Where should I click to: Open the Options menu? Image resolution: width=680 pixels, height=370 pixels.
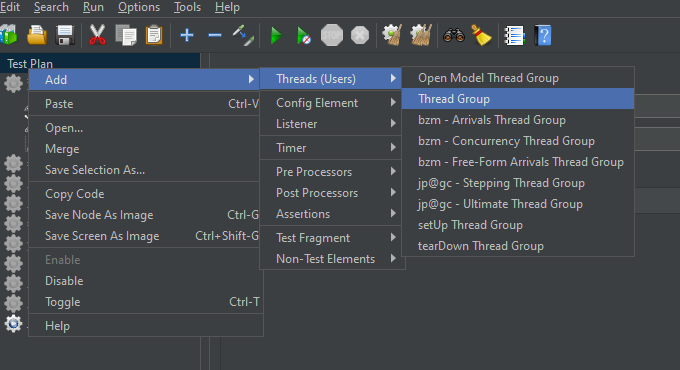click(139, 7)
